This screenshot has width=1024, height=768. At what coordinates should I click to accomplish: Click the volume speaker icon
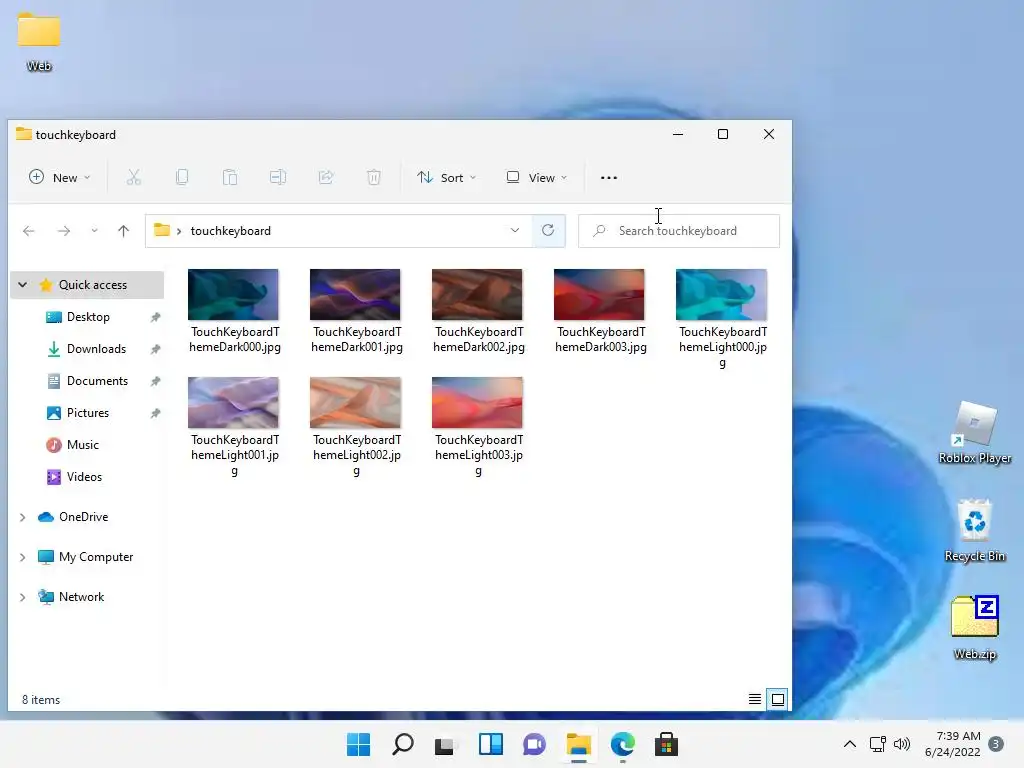pyautogui.click(x=902, y=744)
